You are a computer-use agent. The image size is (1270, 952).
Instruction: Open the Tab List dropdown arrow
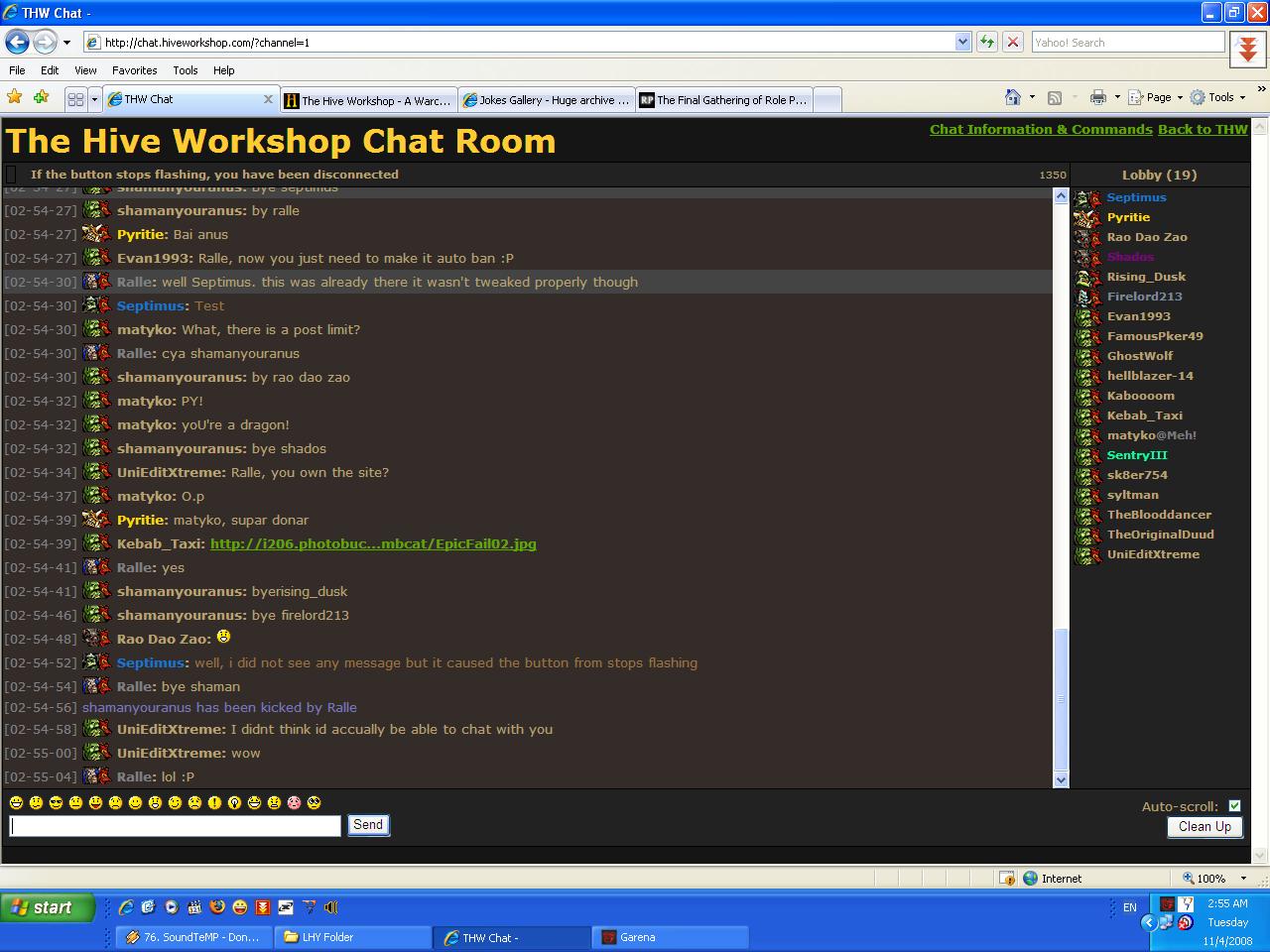pyautogui.click(x=94, y=99)
